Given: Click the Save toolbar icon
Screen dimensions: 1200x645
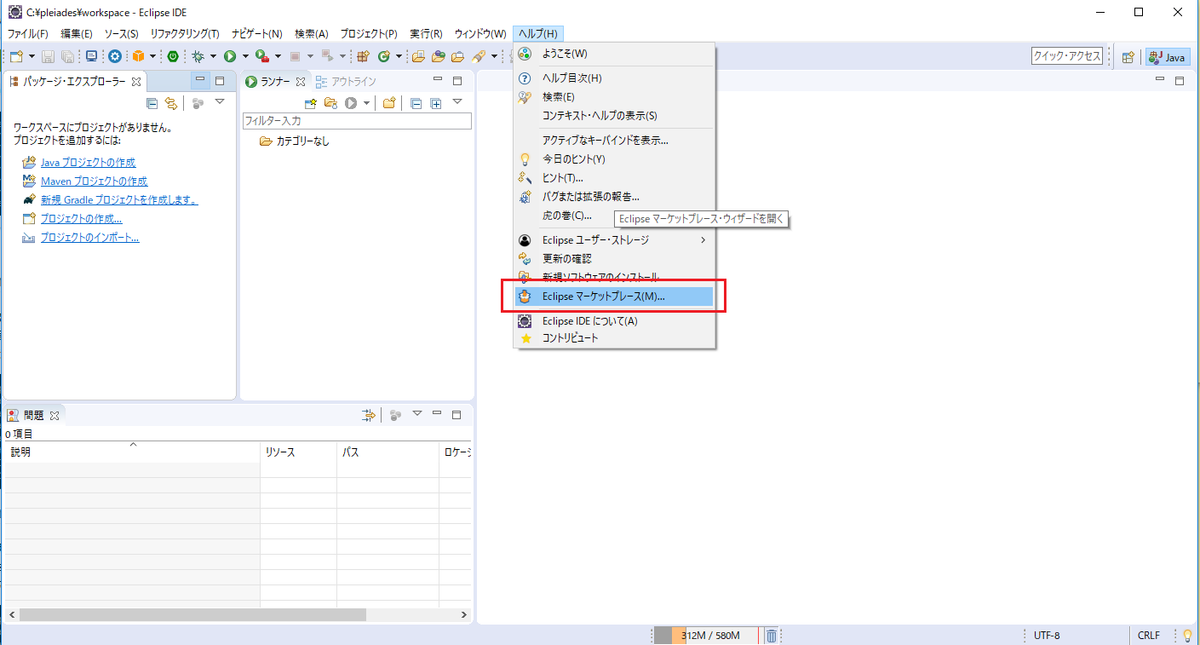Looking at the screenshot, I should click(x=48, y=57).
